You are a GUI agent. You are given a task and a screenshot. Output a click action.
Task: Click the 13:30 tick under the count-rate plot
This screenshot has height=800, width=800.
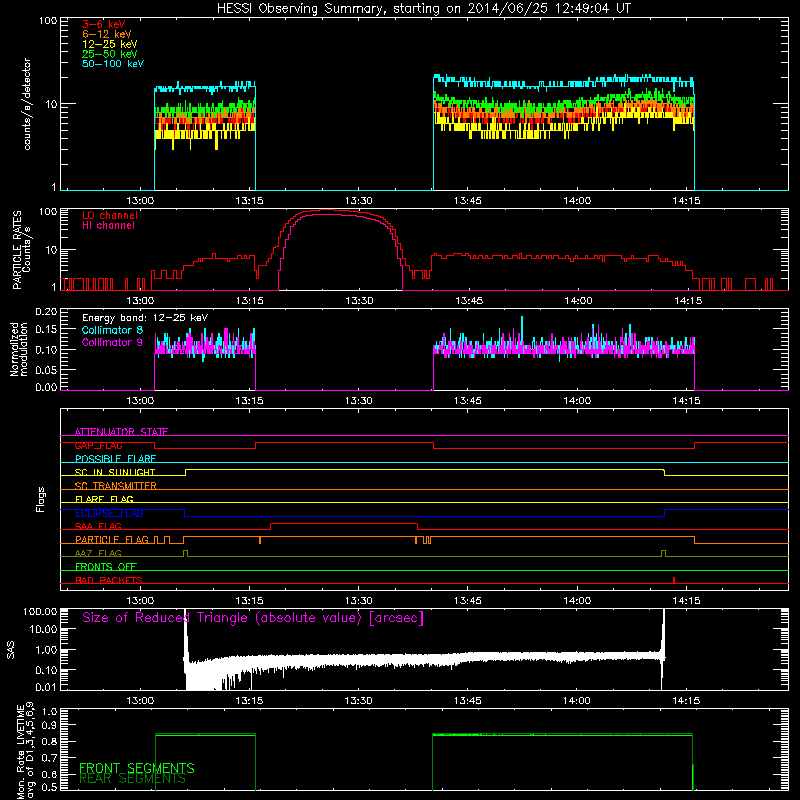tap(358, 201)
